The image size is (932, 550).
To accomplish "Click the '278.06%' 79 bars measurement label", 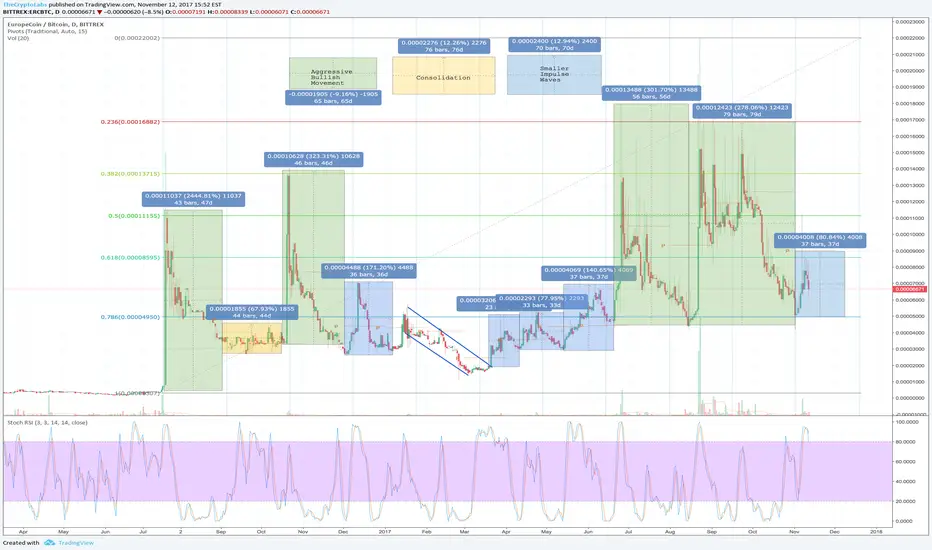I will pyautogui.click(x=742, y=111).
